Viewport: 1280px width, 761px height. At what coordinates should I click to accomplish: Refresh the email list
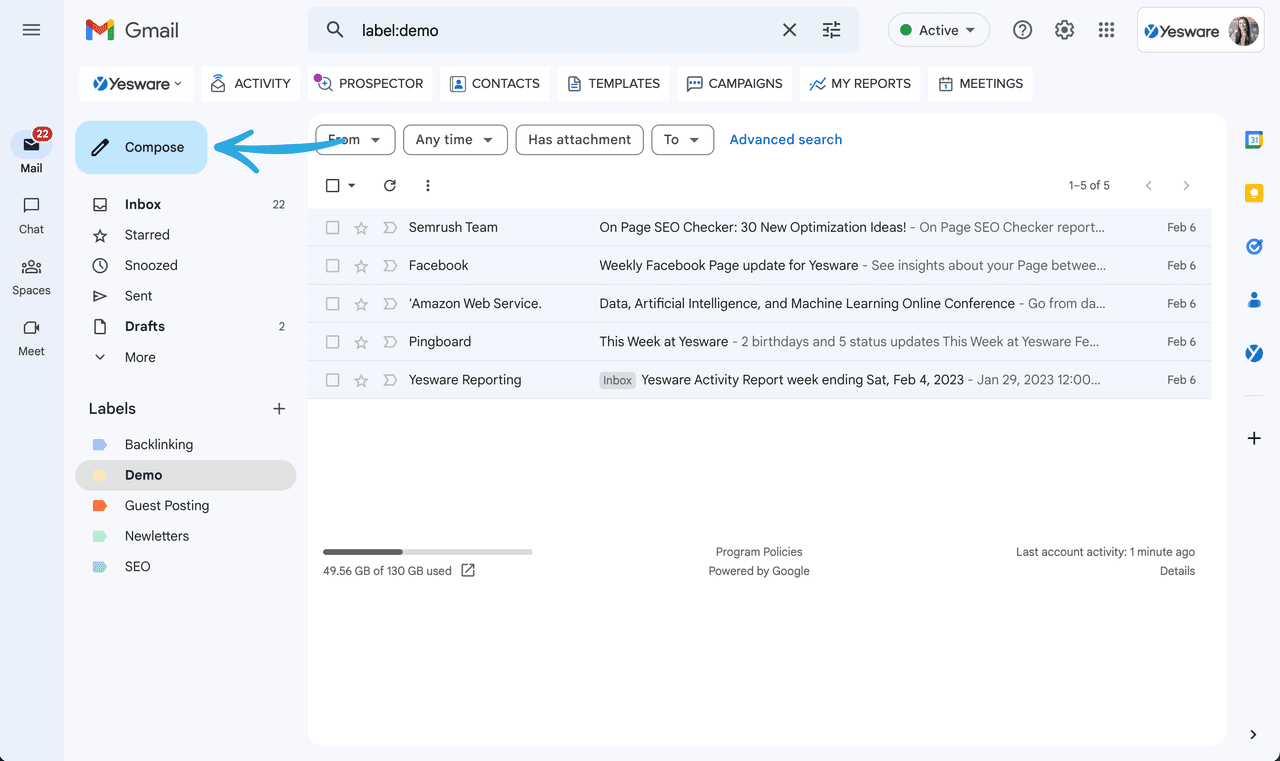pos(390,185)
